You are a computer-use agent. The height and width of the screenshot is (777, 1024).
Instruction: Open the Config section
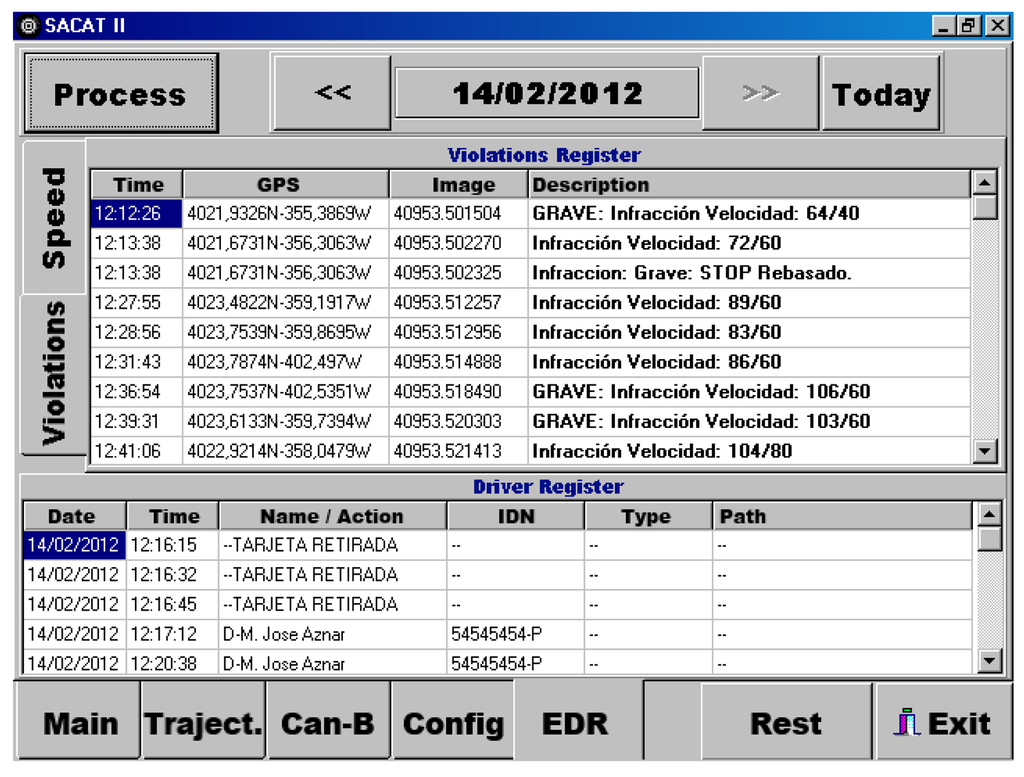453,723
